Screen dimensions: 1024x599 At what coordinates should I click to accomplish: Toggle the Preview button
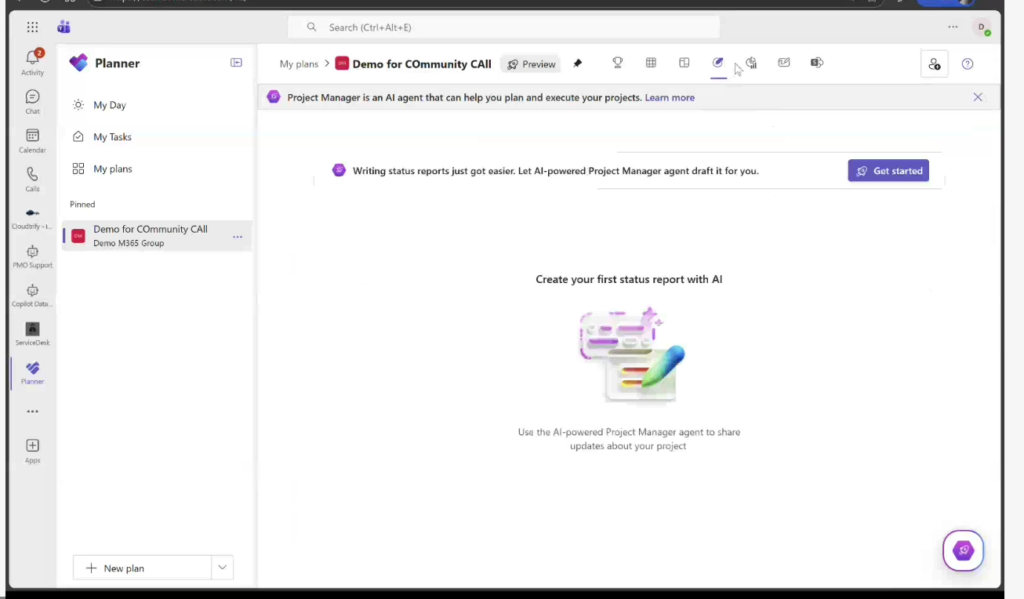pos(531,64)
